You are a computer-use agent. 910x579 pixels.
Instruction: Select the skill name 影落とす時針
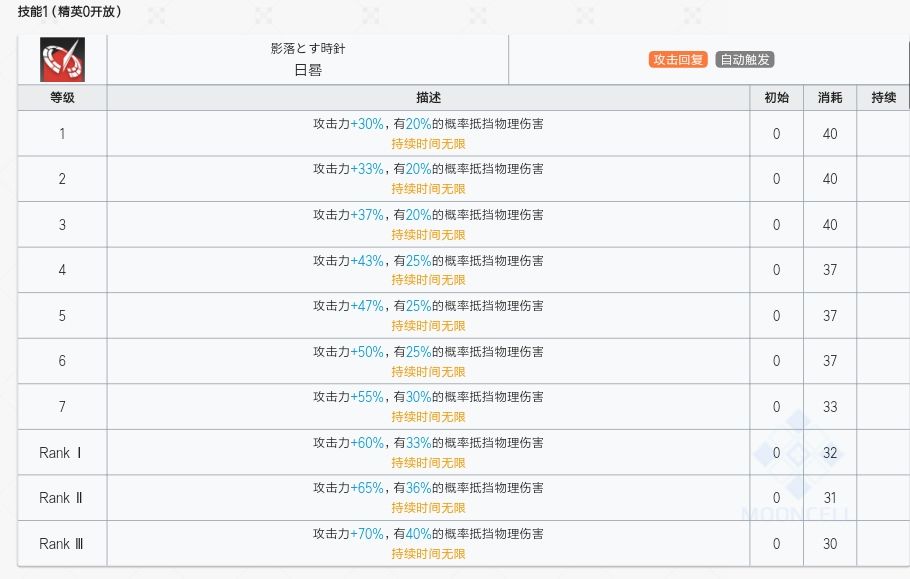(308, 49)
